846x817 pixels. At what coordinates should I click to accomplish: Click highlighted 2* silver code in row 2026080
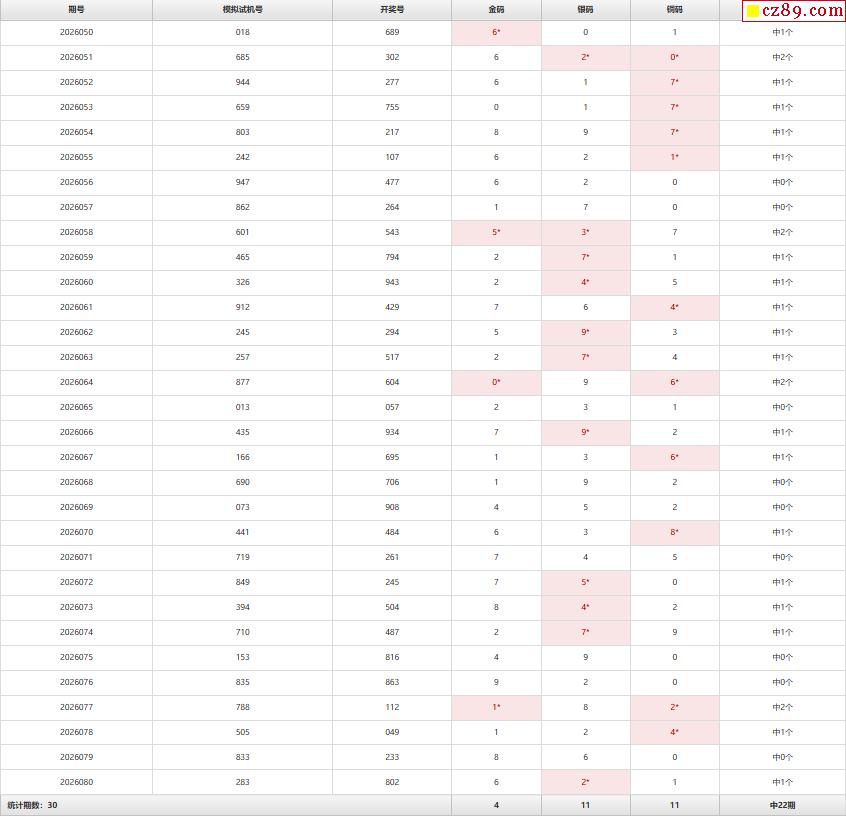click(586, 782)
